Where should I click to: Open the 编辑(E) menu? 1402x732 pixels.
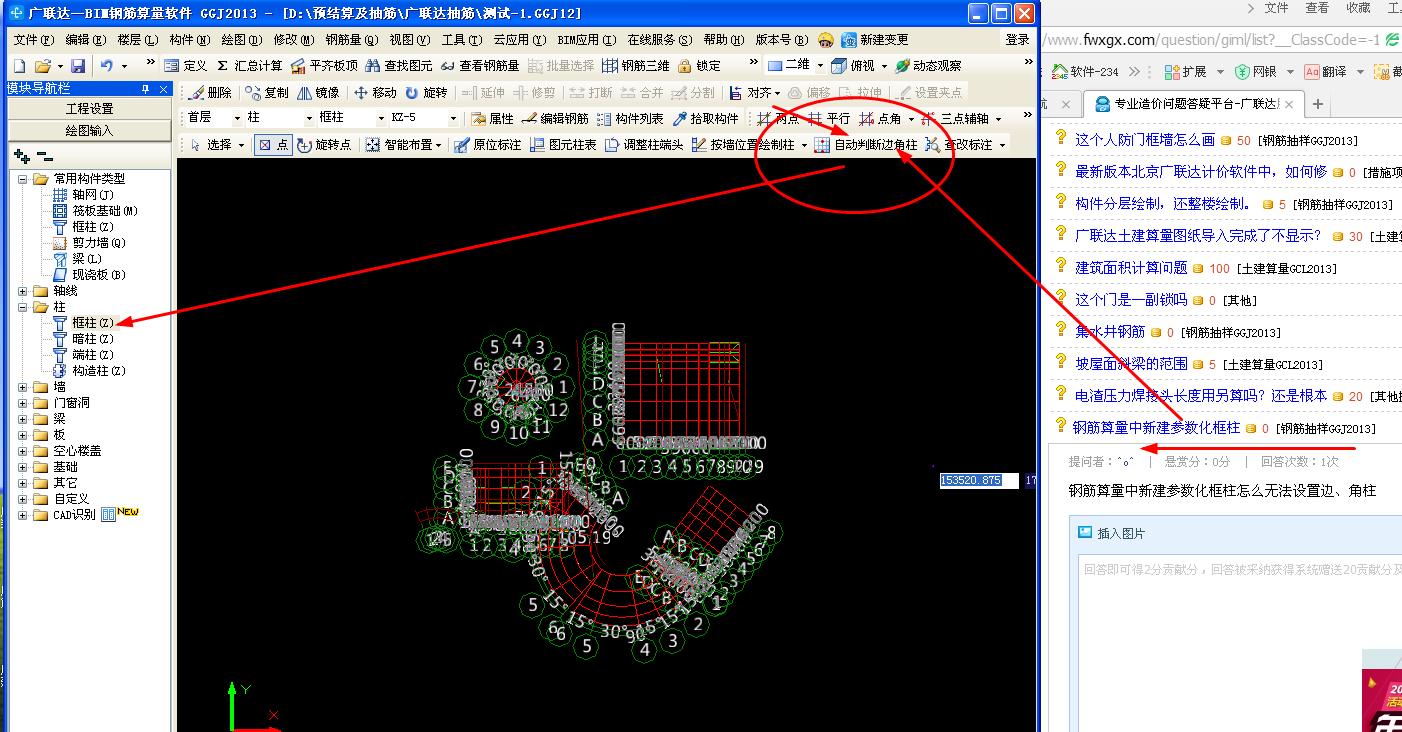click(x=85, y=40)
